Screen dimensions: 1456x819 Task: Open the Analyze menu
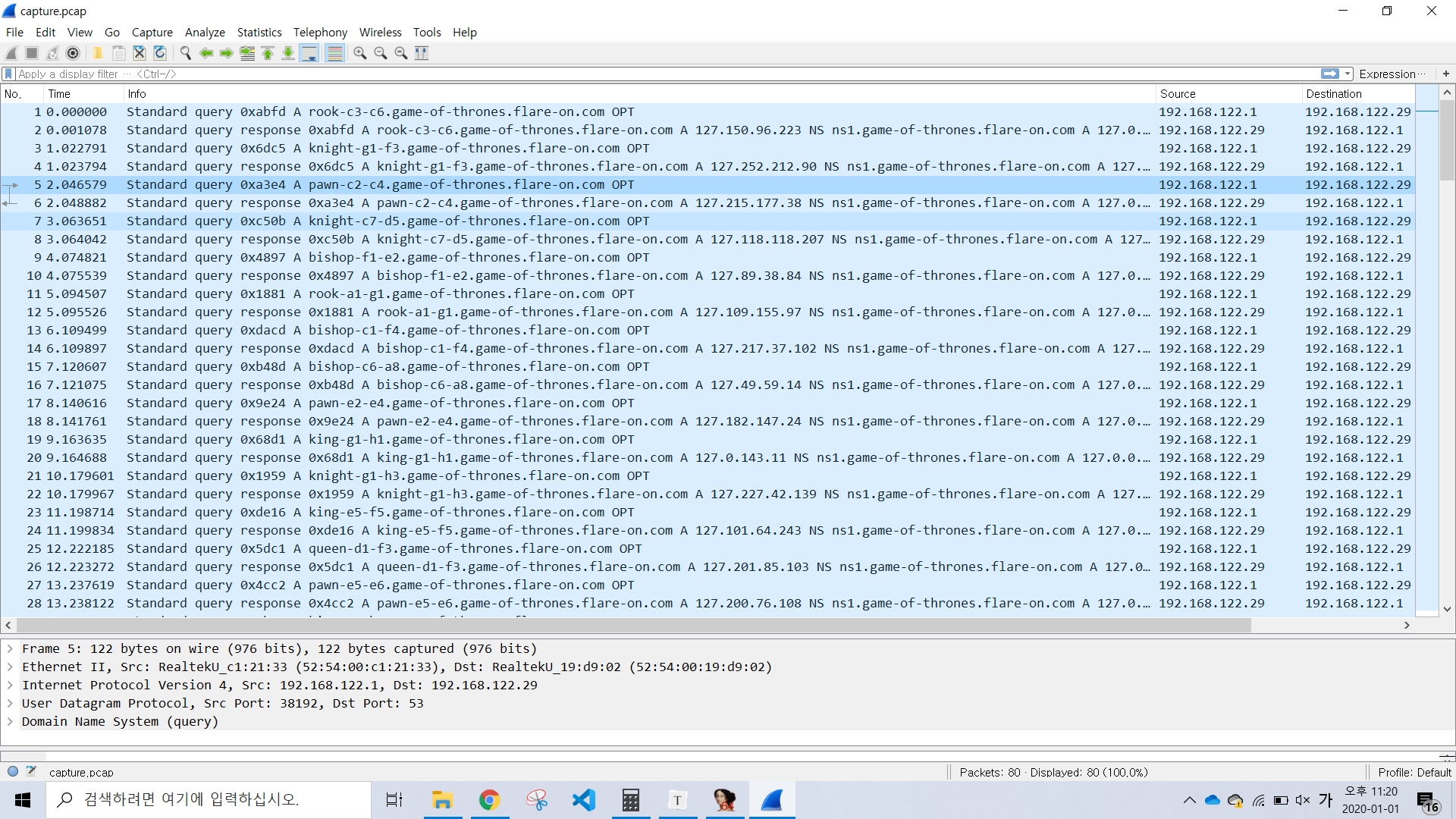click(205, 32)
